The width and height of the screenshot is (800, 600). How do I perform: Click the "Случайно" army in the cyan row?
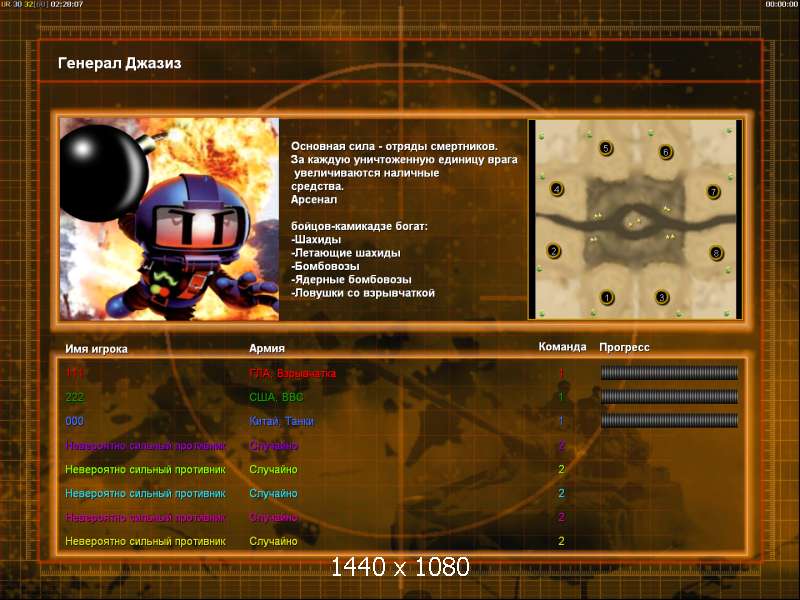273,493
